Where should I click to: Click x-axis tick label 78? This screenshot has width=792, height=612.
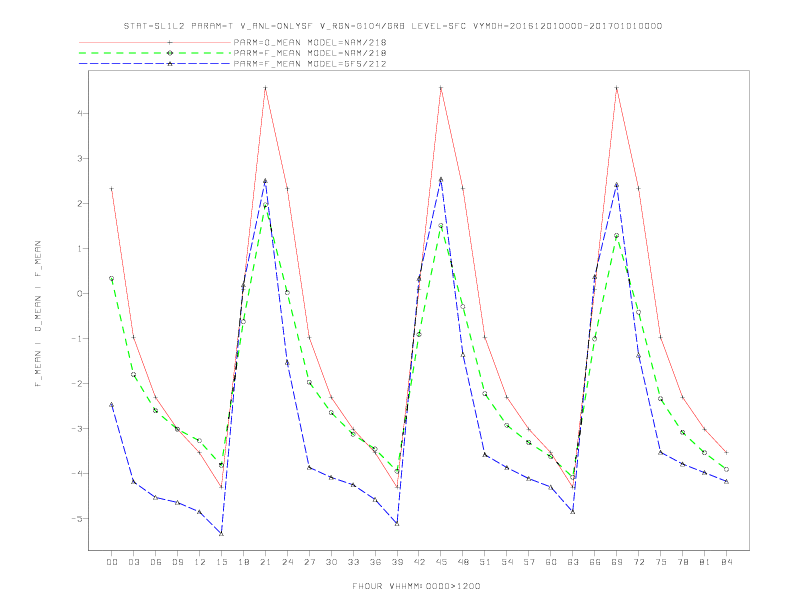pyautogui.click(x=682, y=562)
